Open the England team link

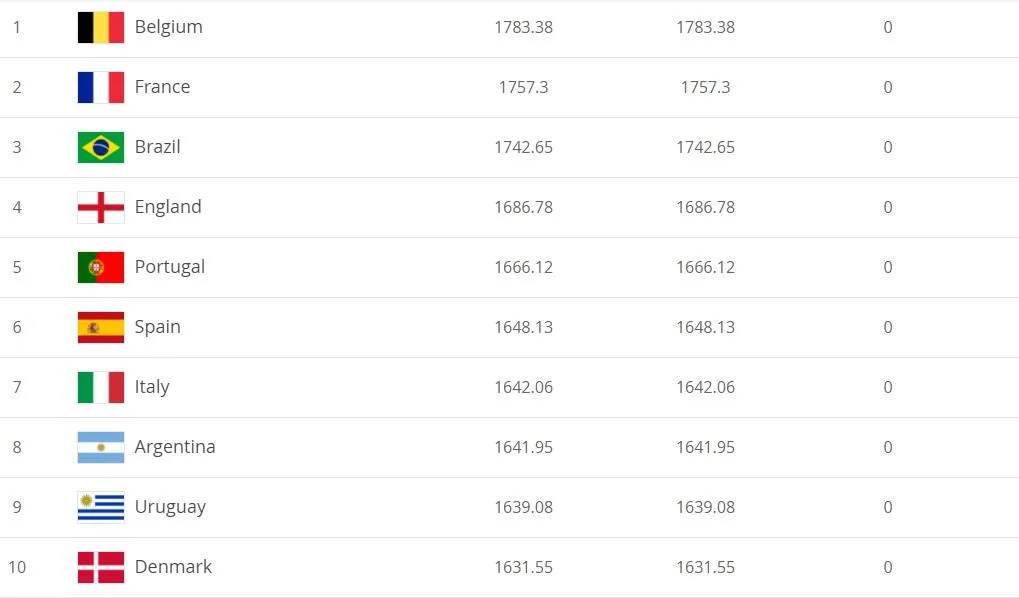[168, 207]
